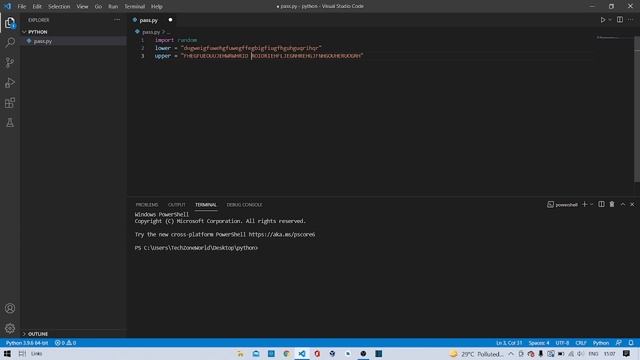Click Ln 3, Col 31 go-to-line
Viewport: 640px width, 360px height.
[x=509, y=343]
